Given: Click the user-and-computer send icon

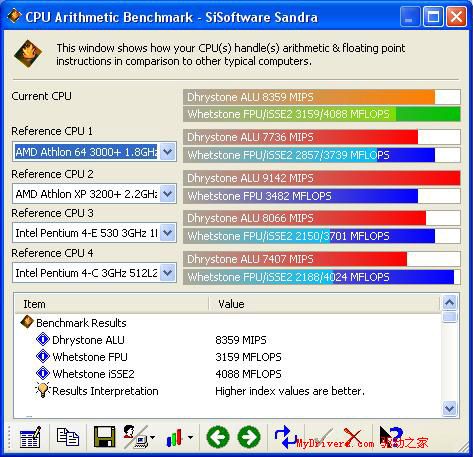Looking at the screenshot, I should 135,437.
